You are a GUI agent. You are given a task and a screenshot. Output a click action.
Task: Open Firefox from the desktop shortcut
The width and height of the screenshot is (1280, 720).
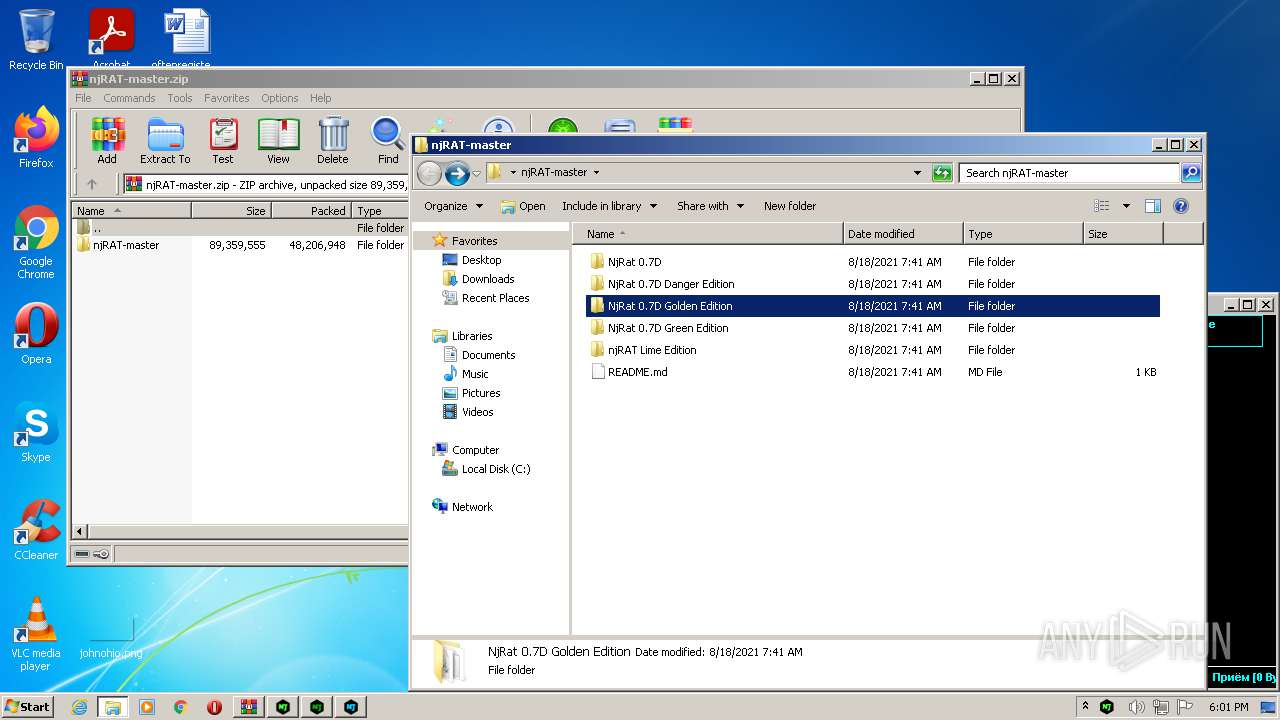(x=36, y=138)
